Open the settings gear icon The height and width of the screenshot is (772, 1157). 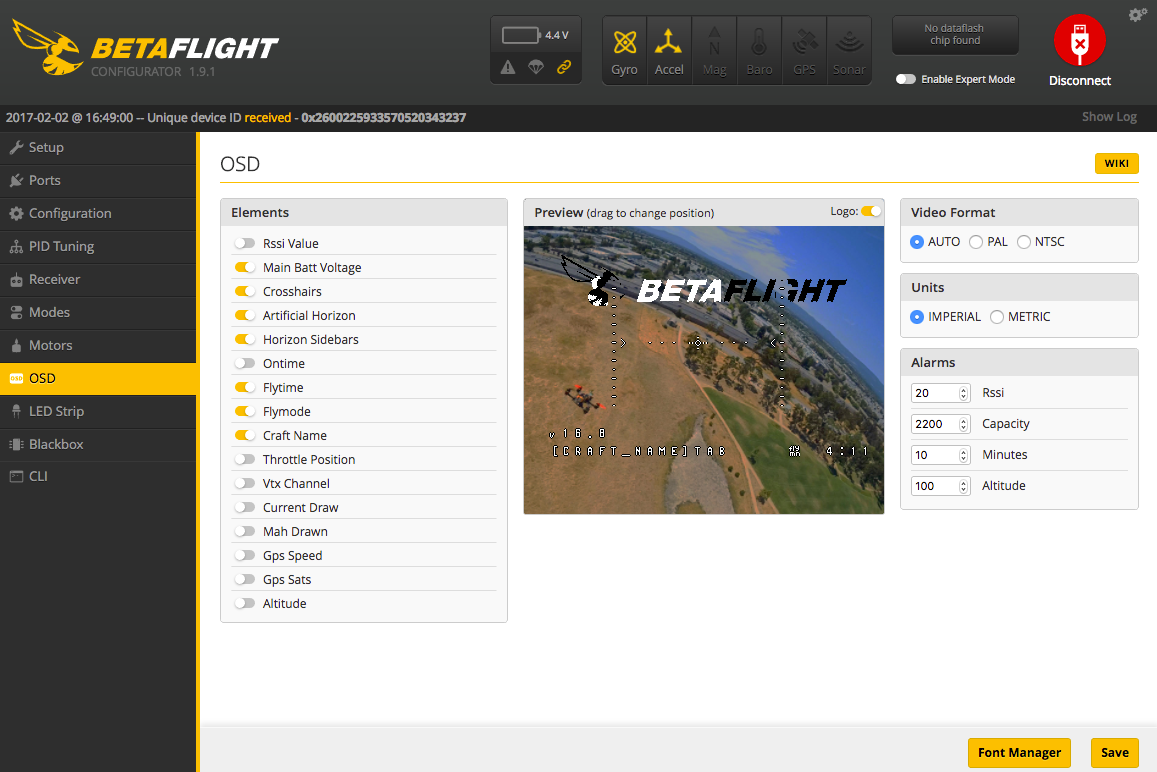pos(1137,15)
